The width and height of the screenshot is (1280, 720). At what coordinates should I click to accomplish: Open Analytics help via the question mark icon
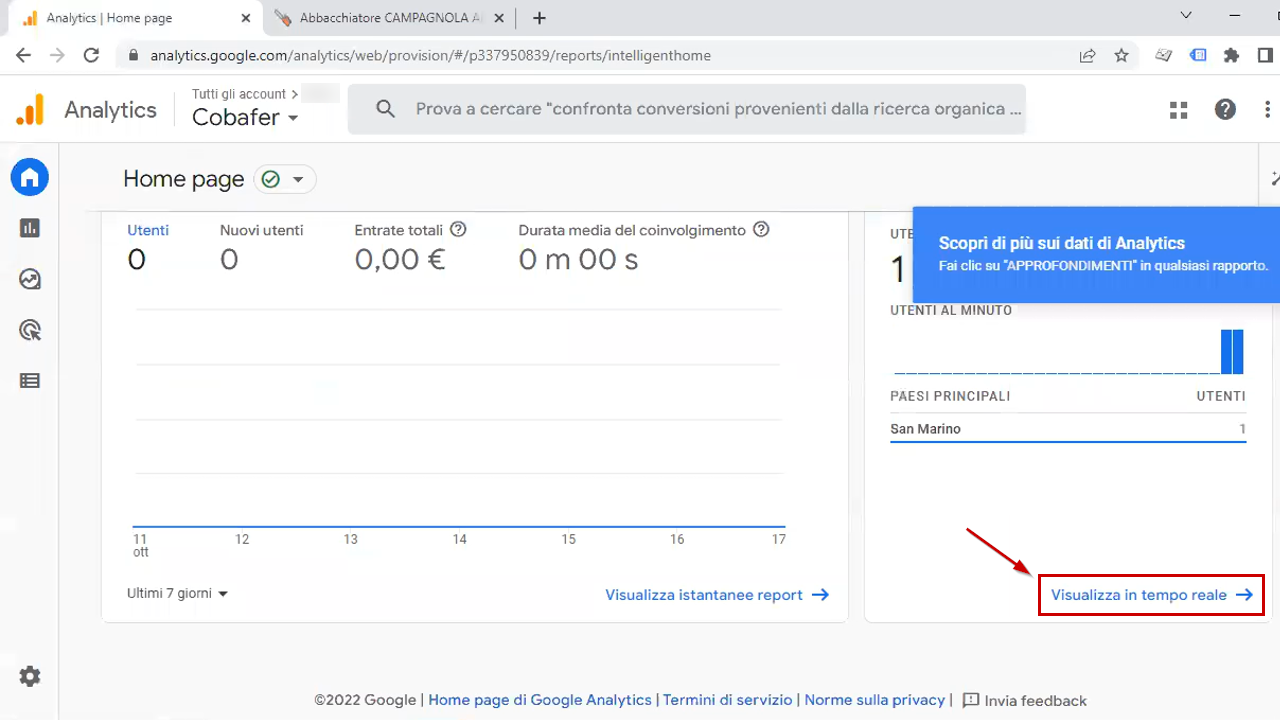click(1225, 109)
